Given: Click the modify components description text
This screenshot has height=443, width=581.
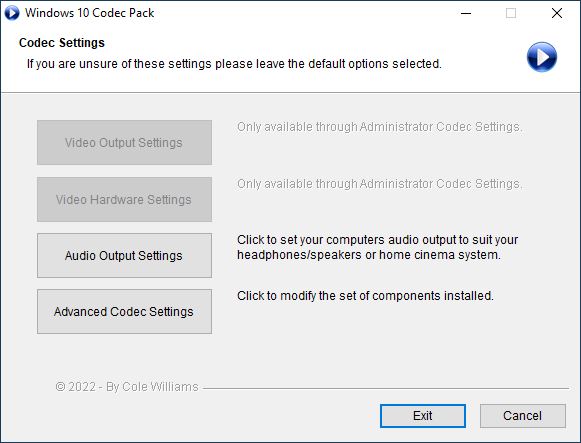Looking at the screenshot, I should pyautogui.click(x=365, y=296).
